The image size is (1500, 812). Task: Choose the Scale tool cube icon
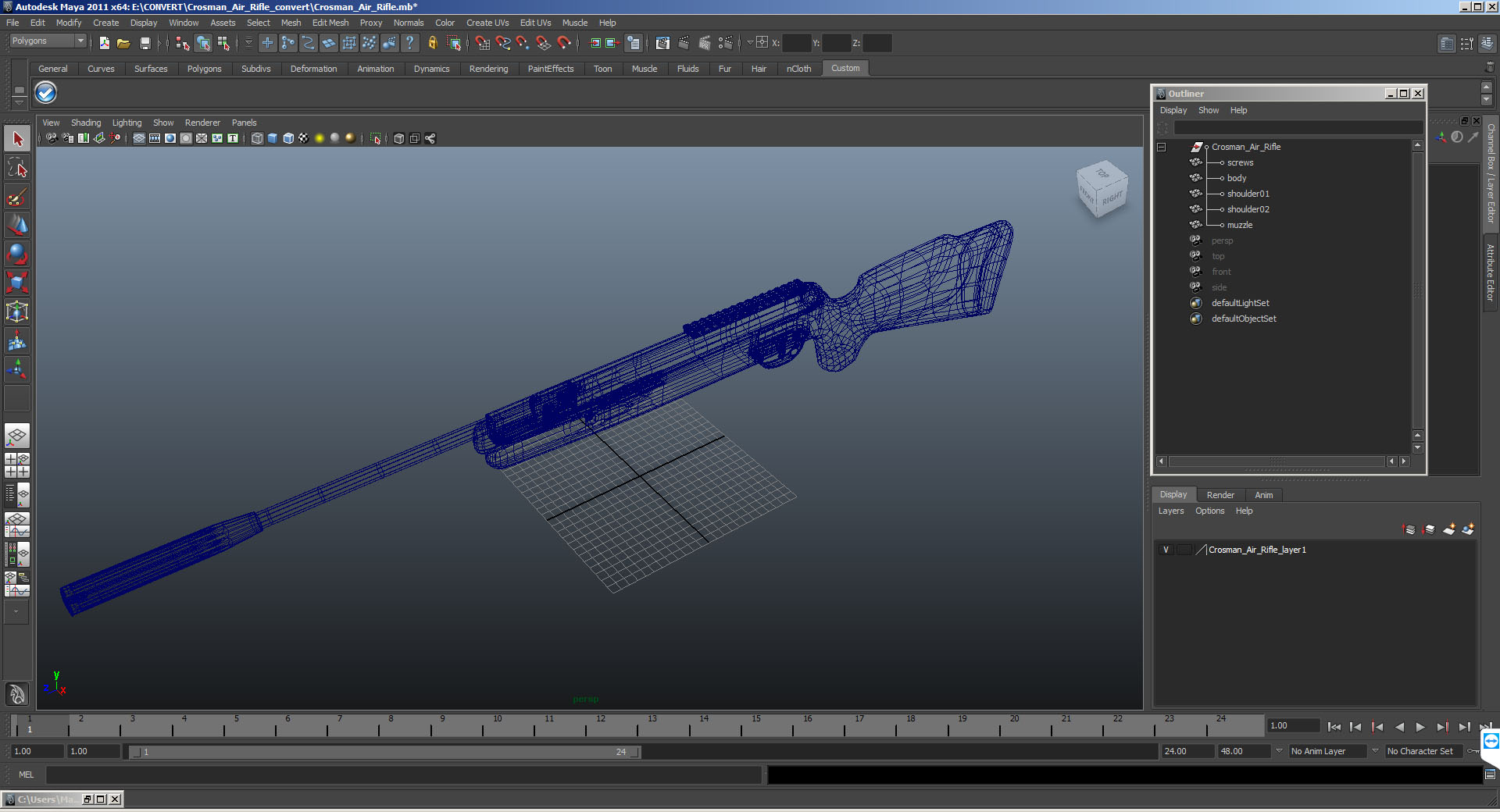tap(17, 282)
